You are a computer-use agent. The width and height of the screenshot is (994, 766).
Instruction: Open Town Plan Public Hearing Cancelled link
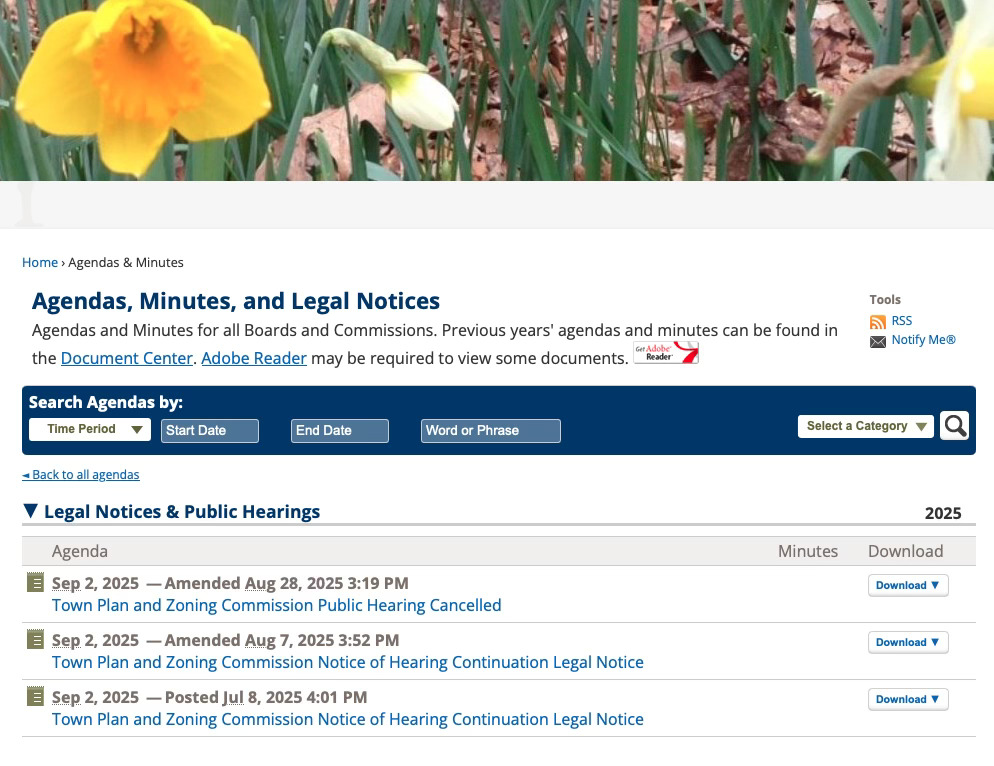coord(276,606)
